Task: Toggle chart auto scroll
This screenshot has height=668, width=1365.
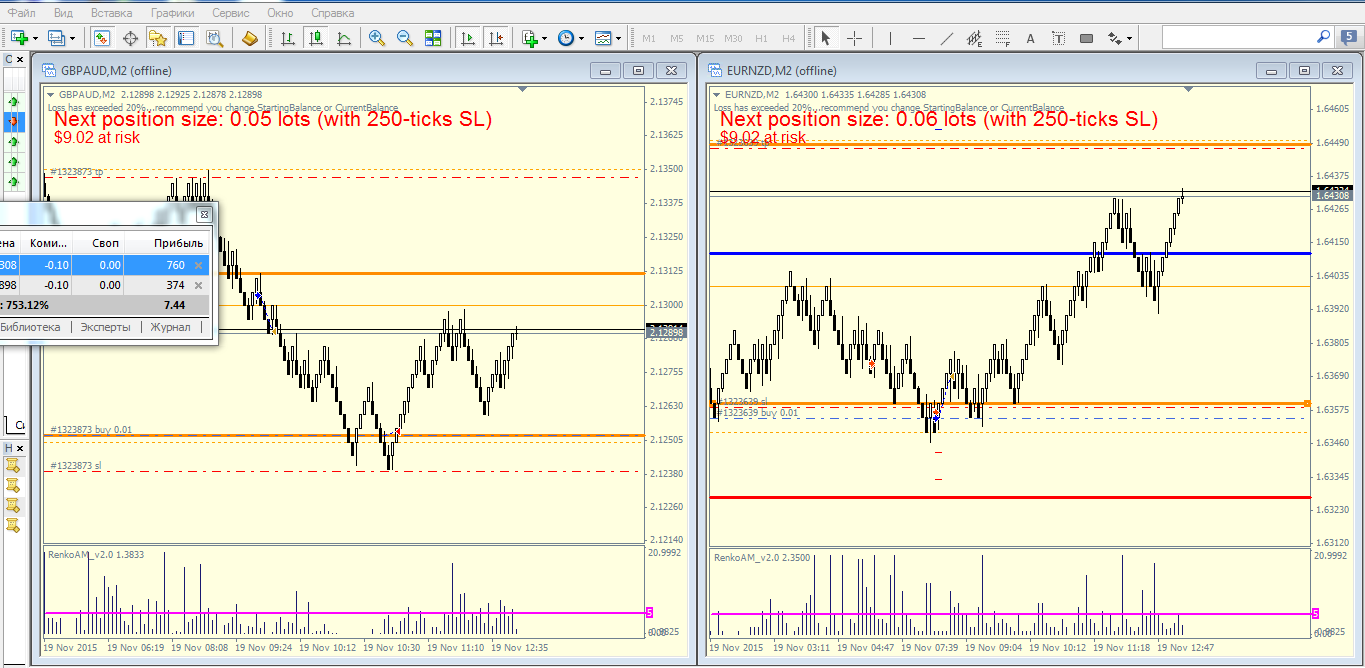Action: 467,38
